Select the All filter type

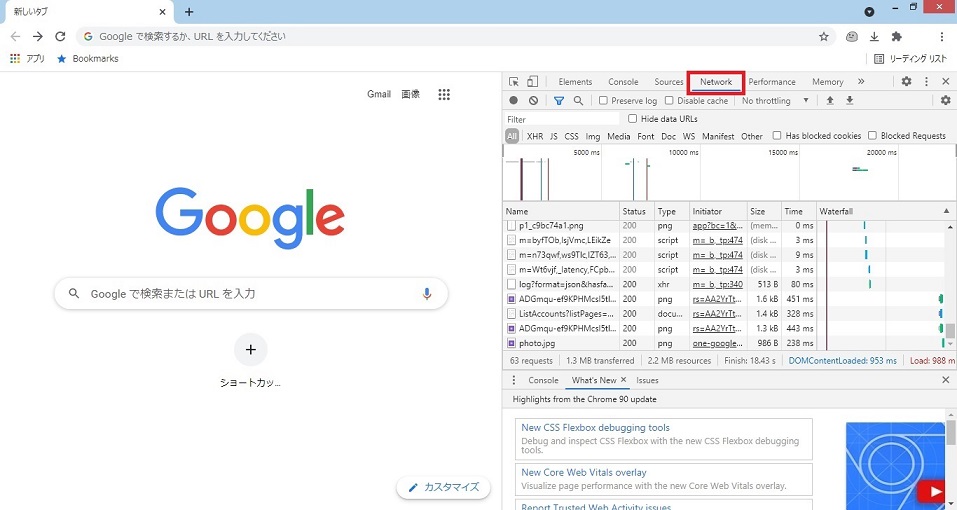512,136
